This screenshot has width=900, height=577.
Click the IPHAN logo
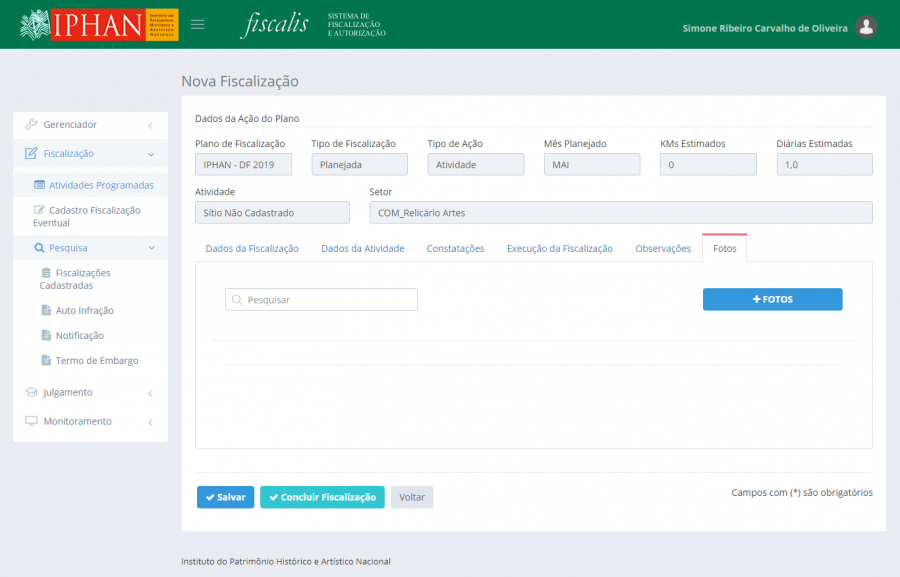pyautogui.click(x=98, y=25)
